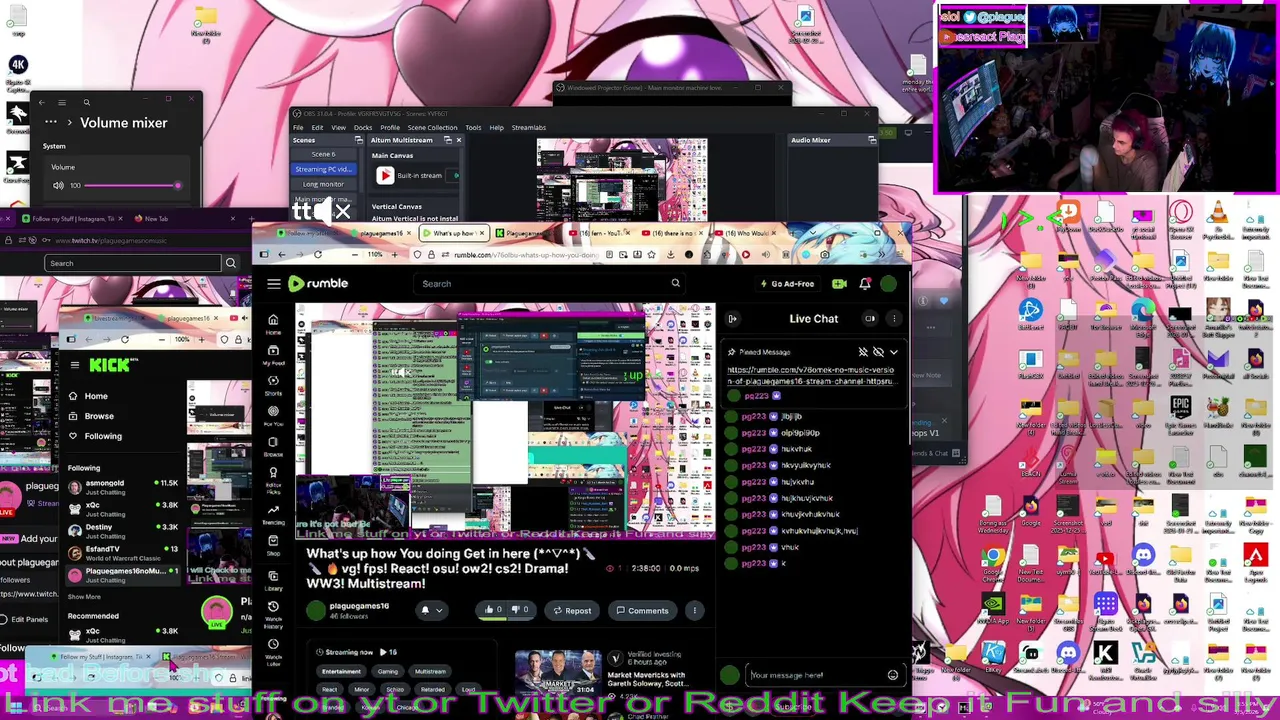Click the Rumble search magnifier icon

click(675, 284)
